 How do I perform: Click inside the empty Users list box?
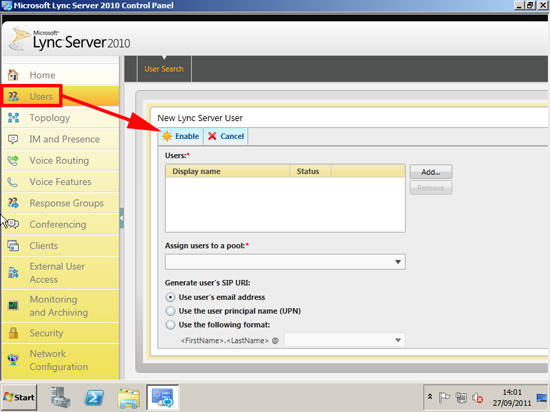pyautogui.click(x=285, y=205)
